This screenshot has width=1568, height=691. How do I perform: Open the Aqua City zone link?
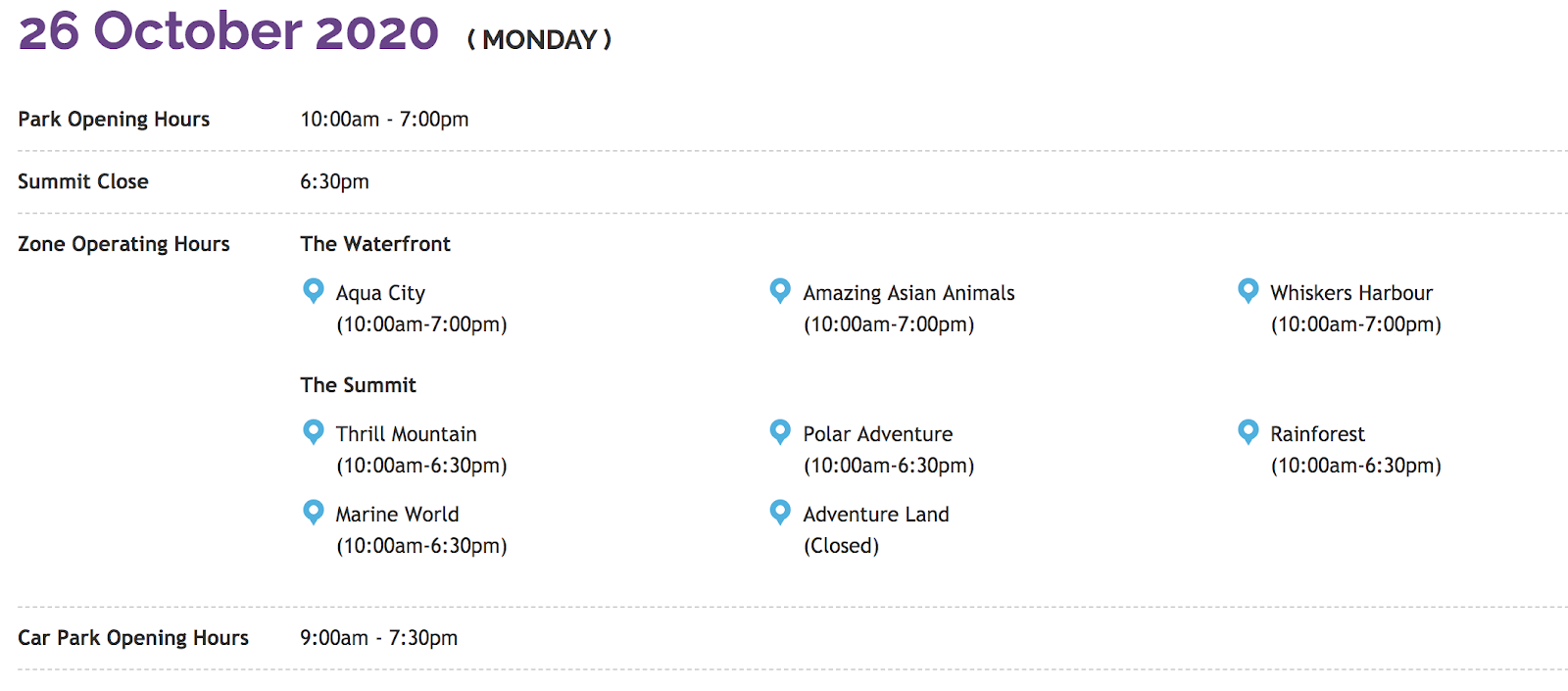tap(380, 293)
